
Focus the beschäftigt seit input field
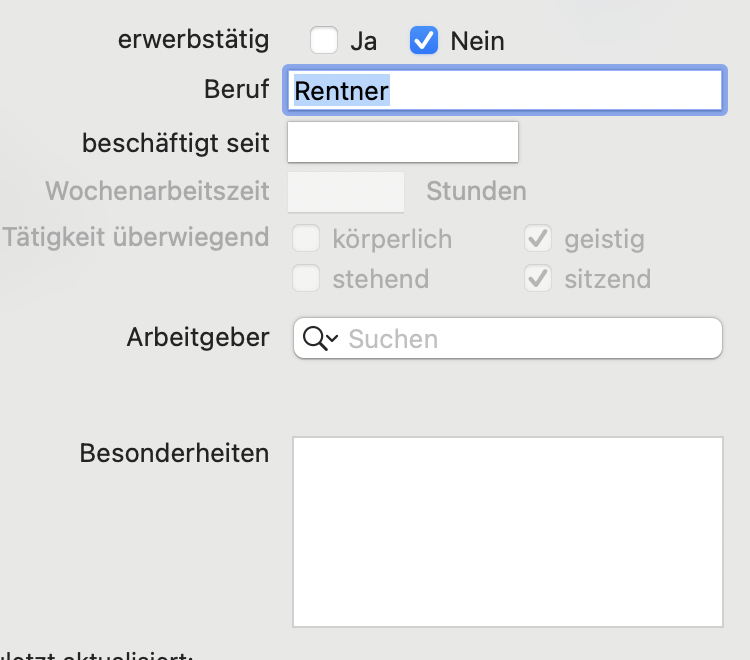[x=403, y=142]
